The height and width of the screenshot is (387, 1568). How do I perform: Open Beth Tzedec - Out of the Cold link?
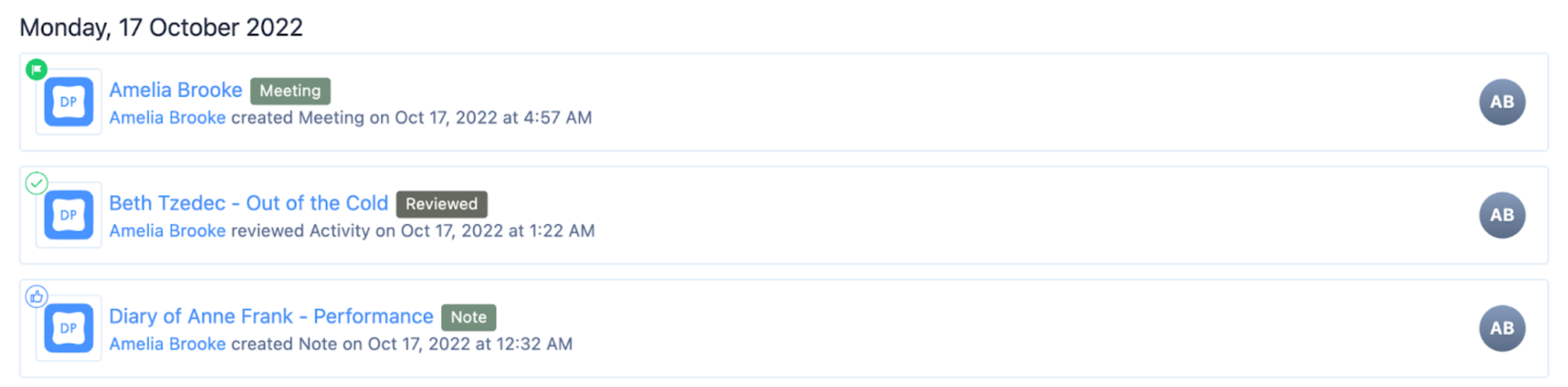click(248, 203)
